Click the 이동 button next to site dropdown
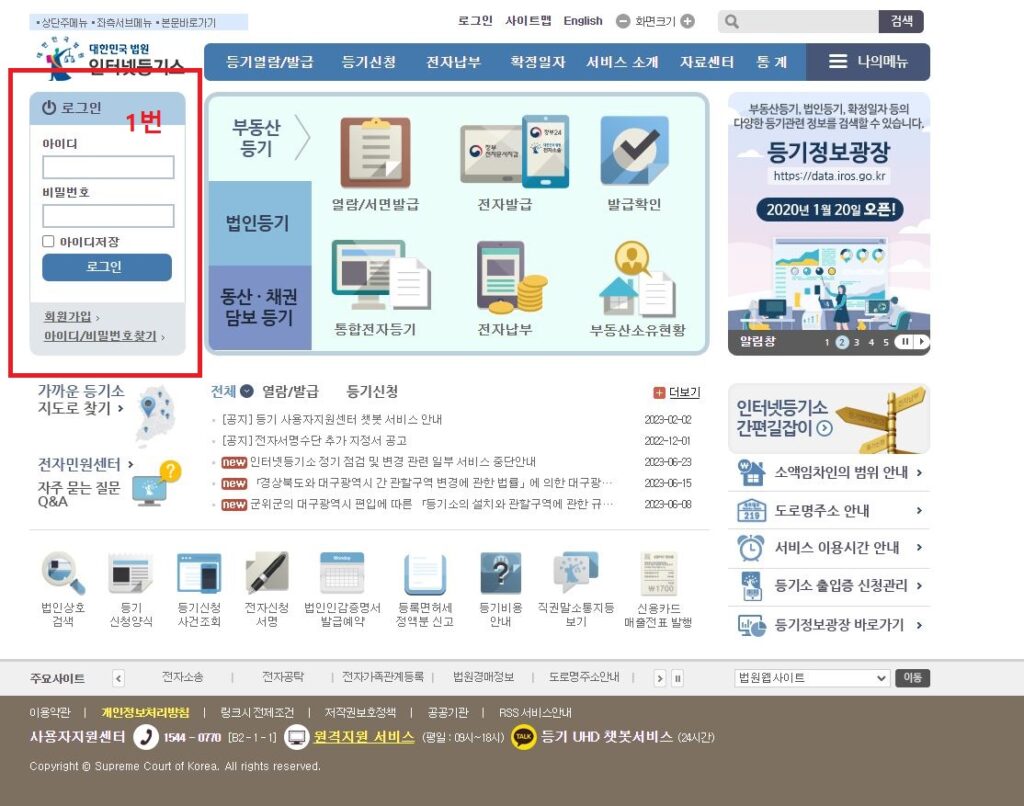The image size is (1024, 806). (912, 678)
